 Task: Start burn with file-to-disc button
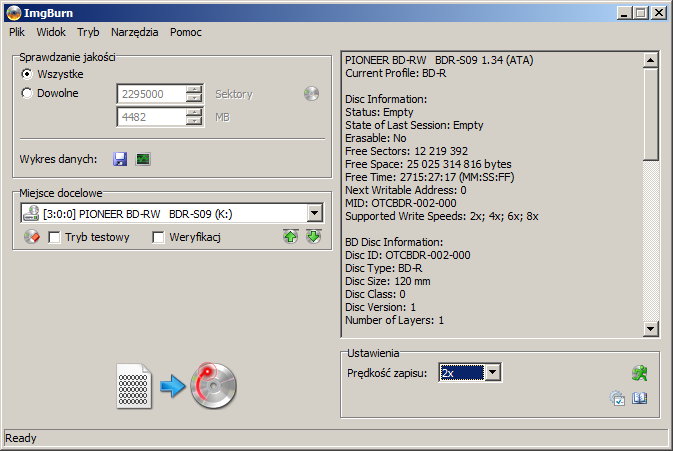tap(176, 386)
